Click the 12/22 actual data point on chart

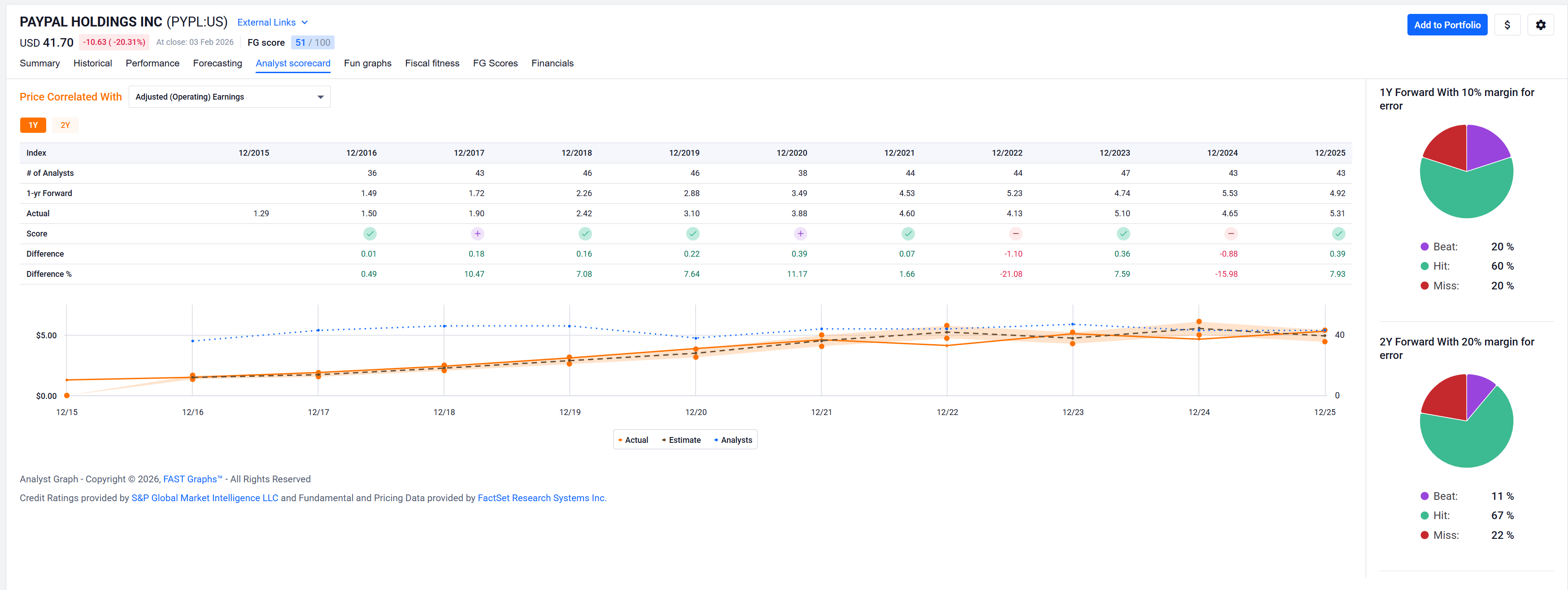click(x=946, y=346)
